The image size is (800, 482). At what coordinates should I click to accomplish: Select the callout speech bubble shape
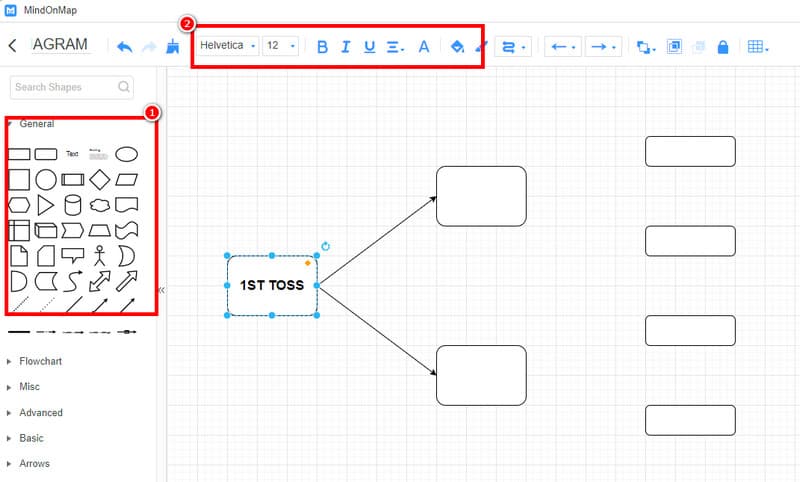click(72, 255)
